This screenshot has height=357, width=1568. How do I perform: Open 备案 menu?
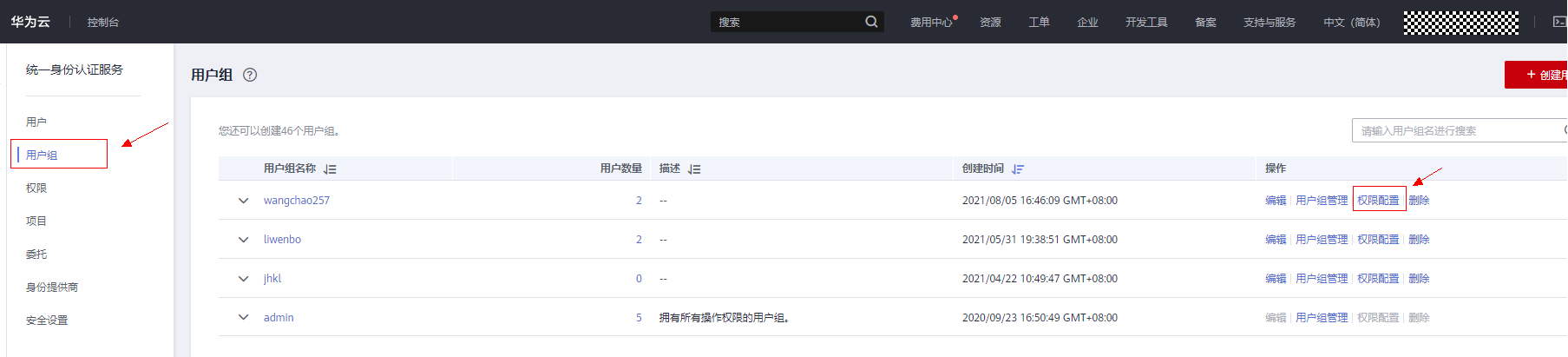(1205, 23)
